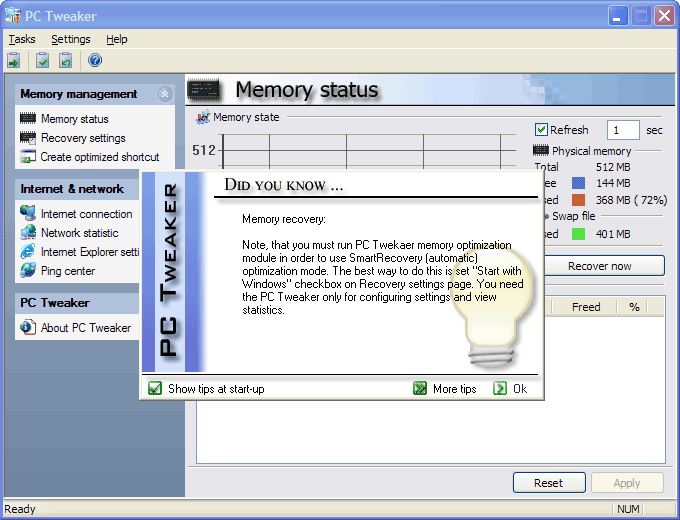The height and width of the screenshot is (520, 680).
Task: Click the refresh seconds input field
Action: pos(623,130)
